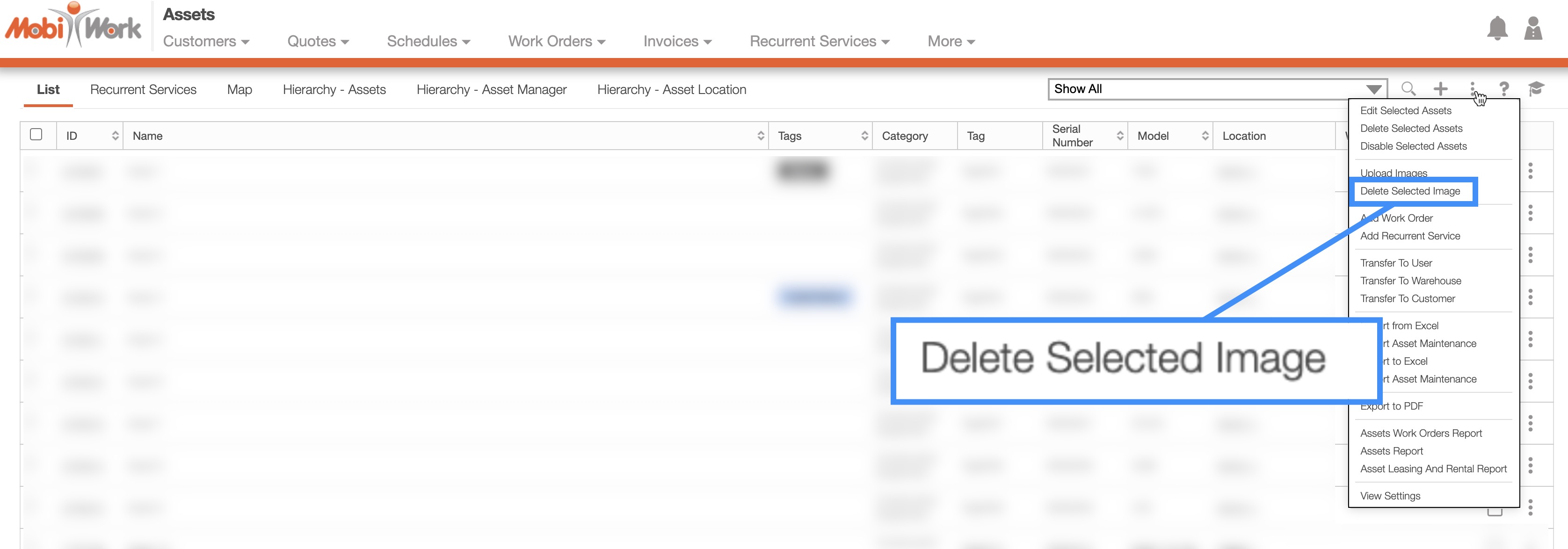
Task: Sort by the Tags column arrows
Action: point(864,136)
